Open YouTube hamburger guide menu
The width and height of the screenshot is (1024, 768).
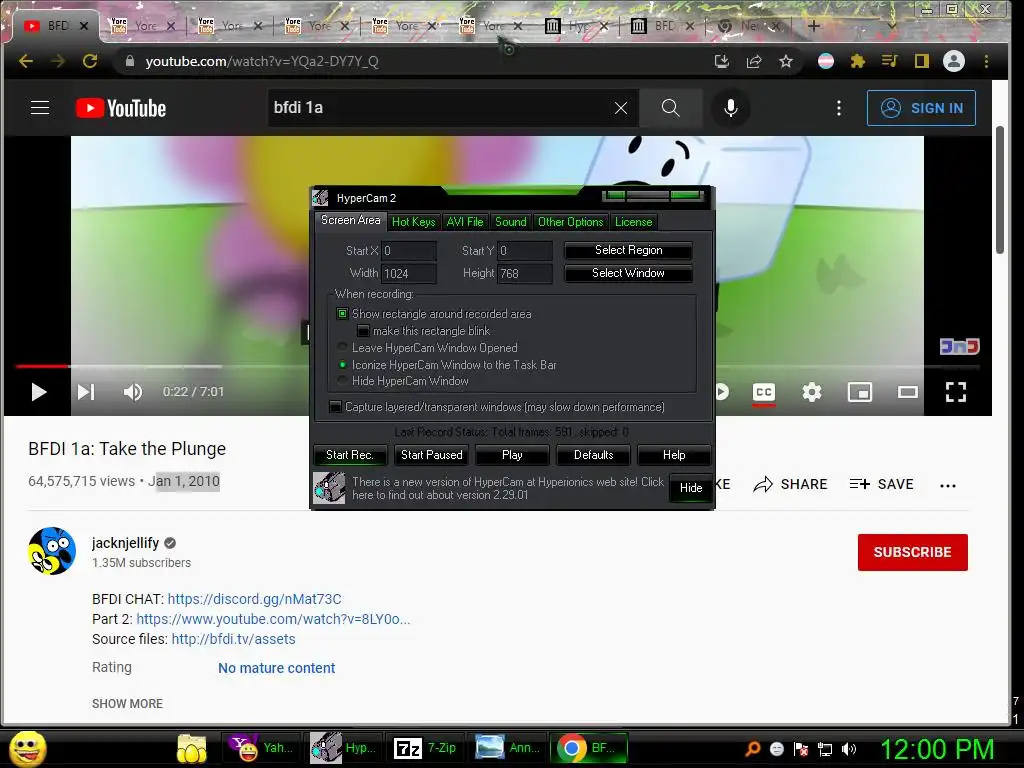point(40,108)
